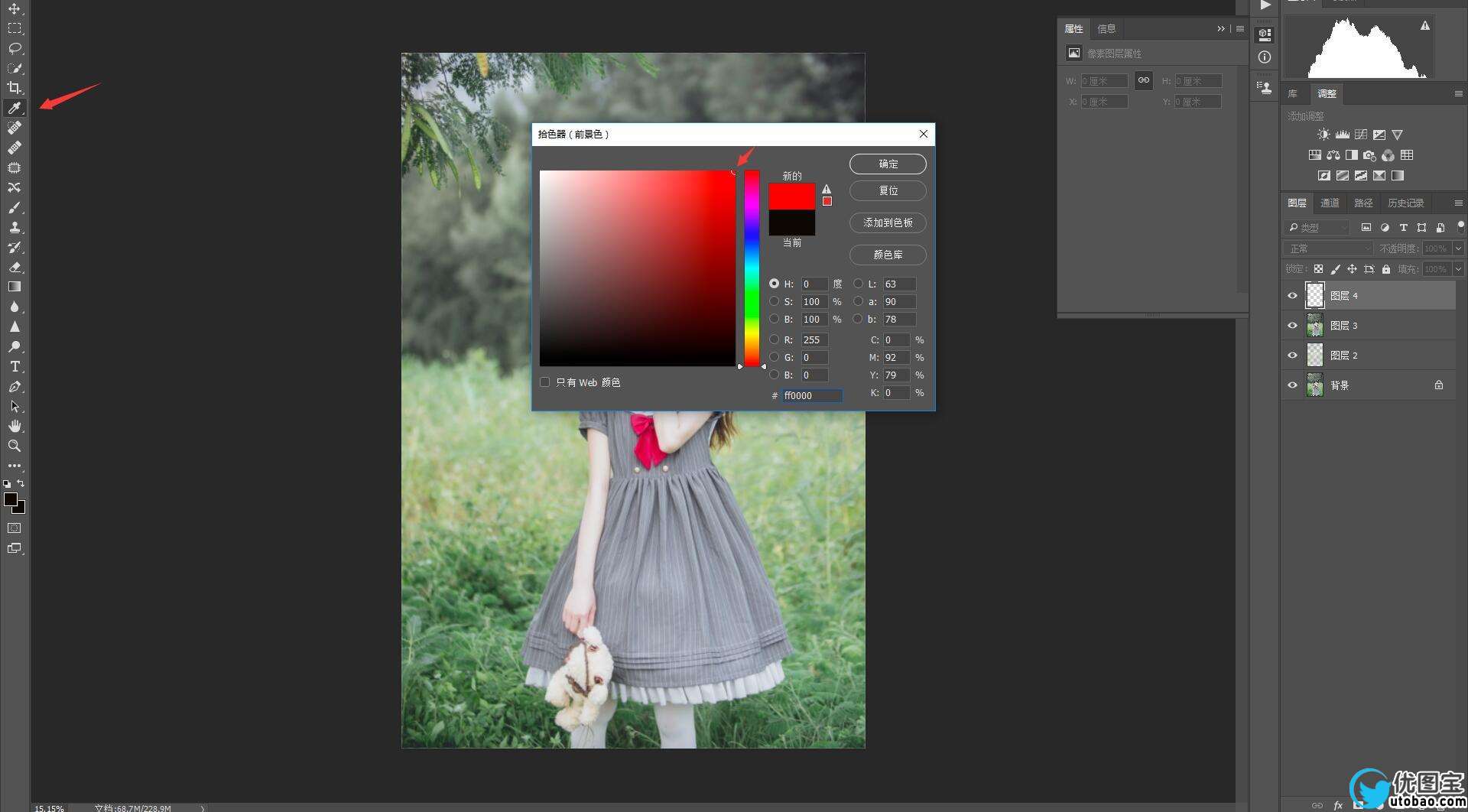Select the lowercase a radio button

pyautogui.click(x=858, y=301)
